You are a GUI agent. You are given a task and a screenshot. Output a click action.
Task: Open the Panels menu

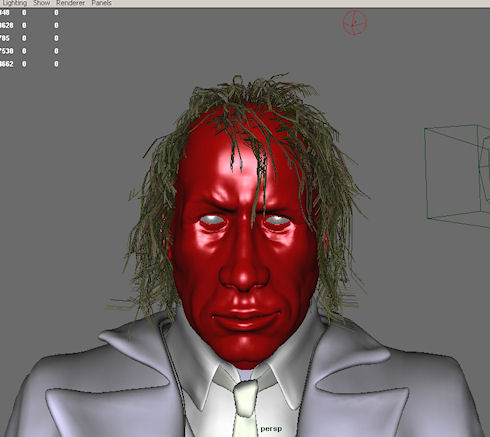(x=101, y=3)
